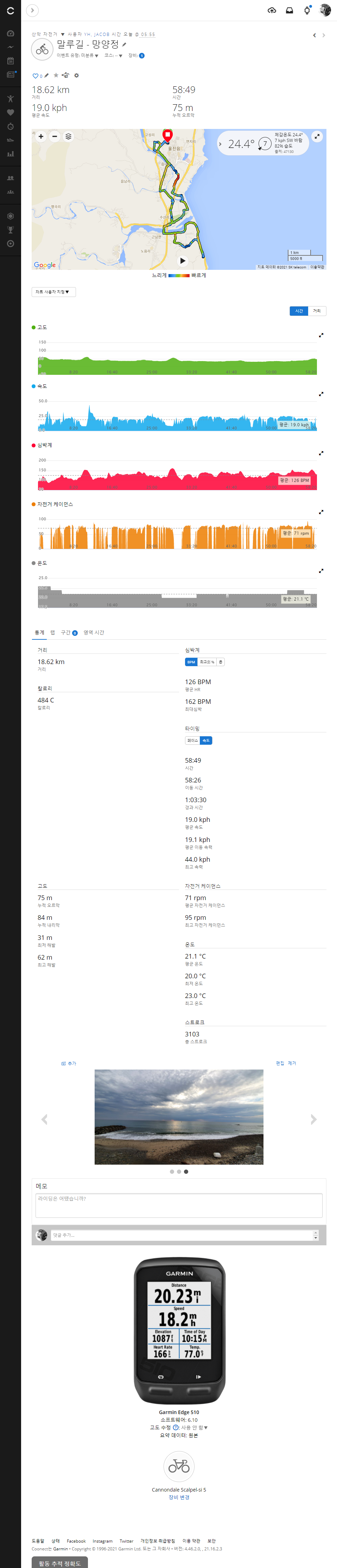Click the activity tracking accuracy button
This screenshot has height=1568, width=337.
[59, 1563]
